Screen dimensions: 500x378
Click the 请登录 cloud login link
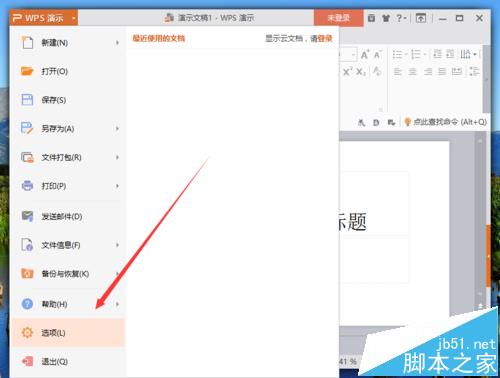click(x=321, y=39)
